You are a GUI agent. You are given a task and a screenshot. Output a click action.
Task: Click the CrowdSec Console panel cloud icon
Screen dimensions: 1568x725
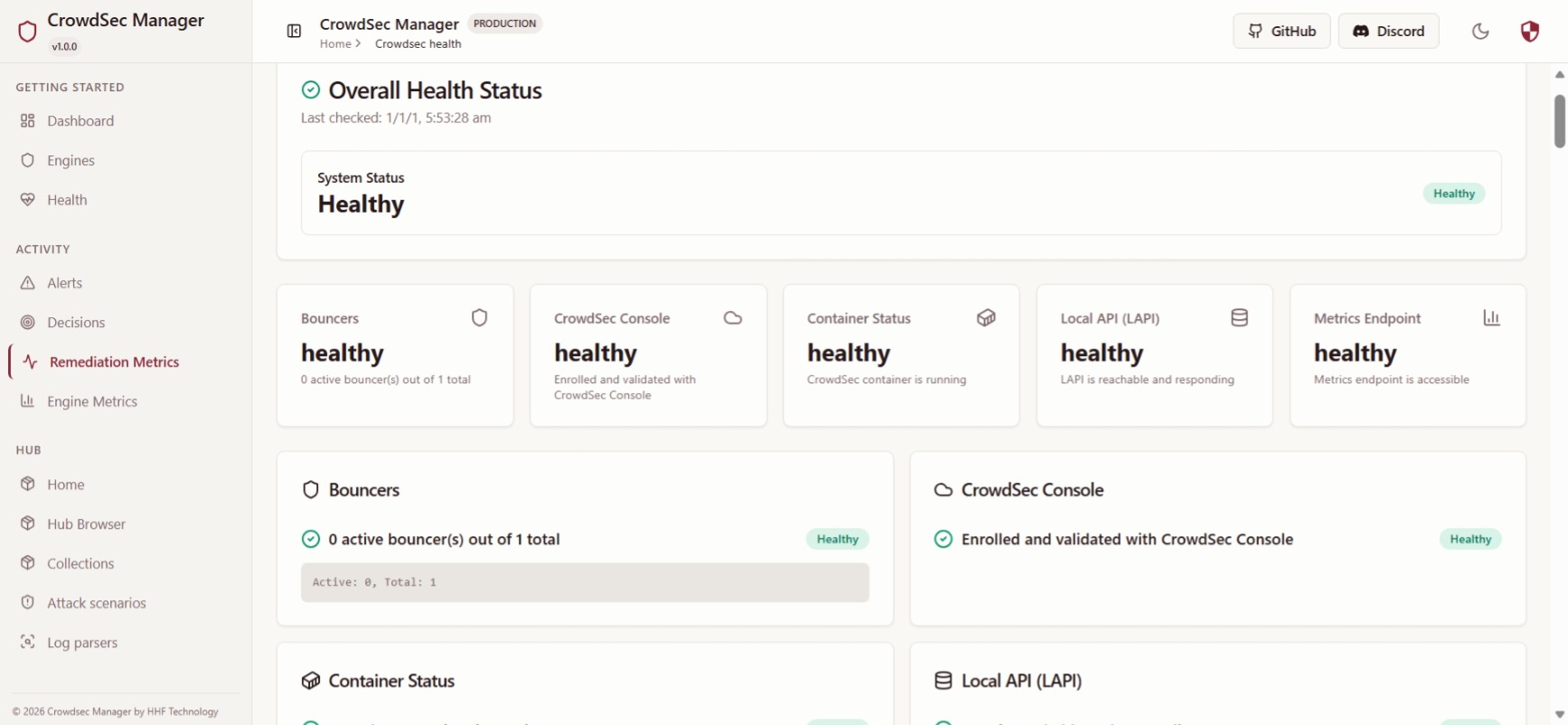pyautogui.click(x=944, y=490)
